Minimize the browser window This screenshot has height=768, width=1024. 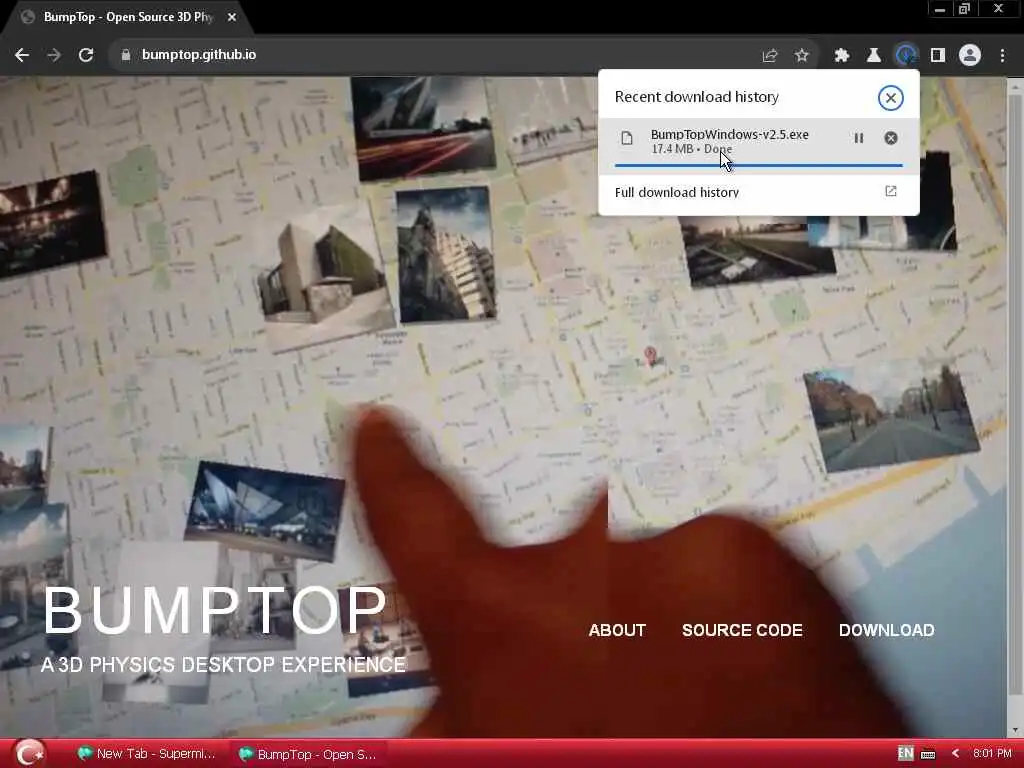pyautogui.click(x=940, y=9)
